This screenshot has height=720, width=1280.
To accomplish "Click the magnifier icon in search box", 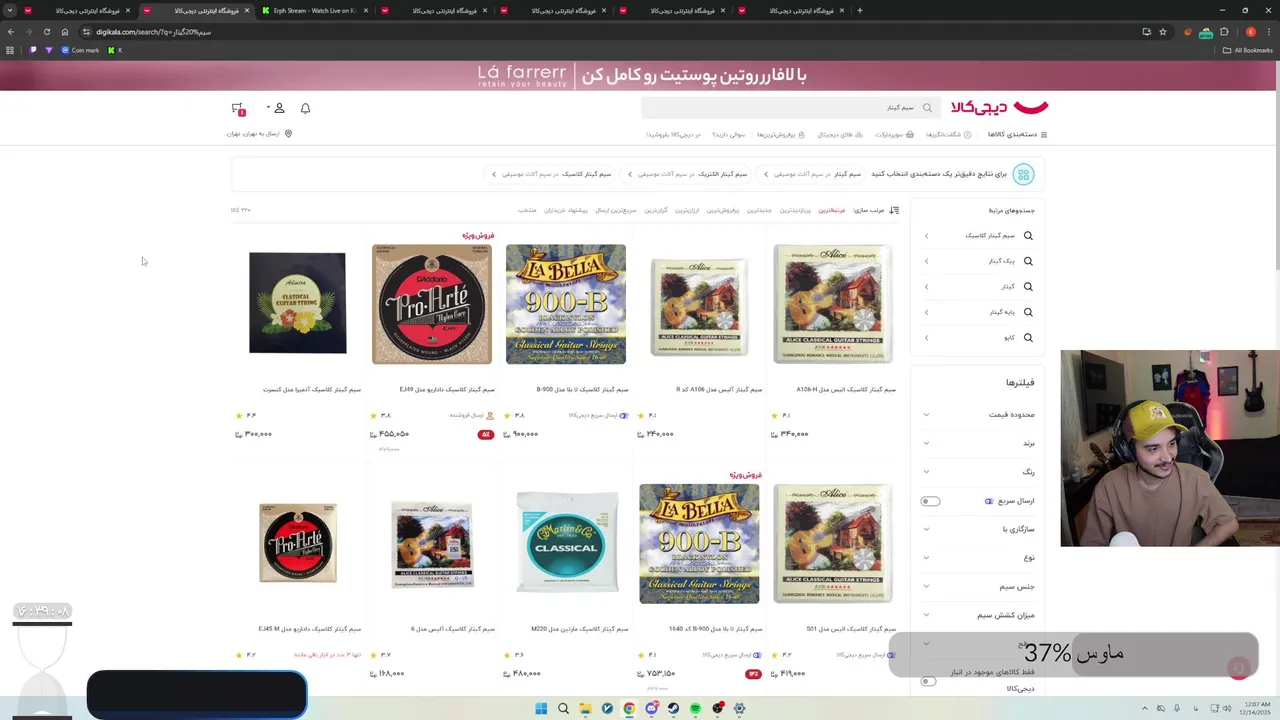I will coord(927,108).
